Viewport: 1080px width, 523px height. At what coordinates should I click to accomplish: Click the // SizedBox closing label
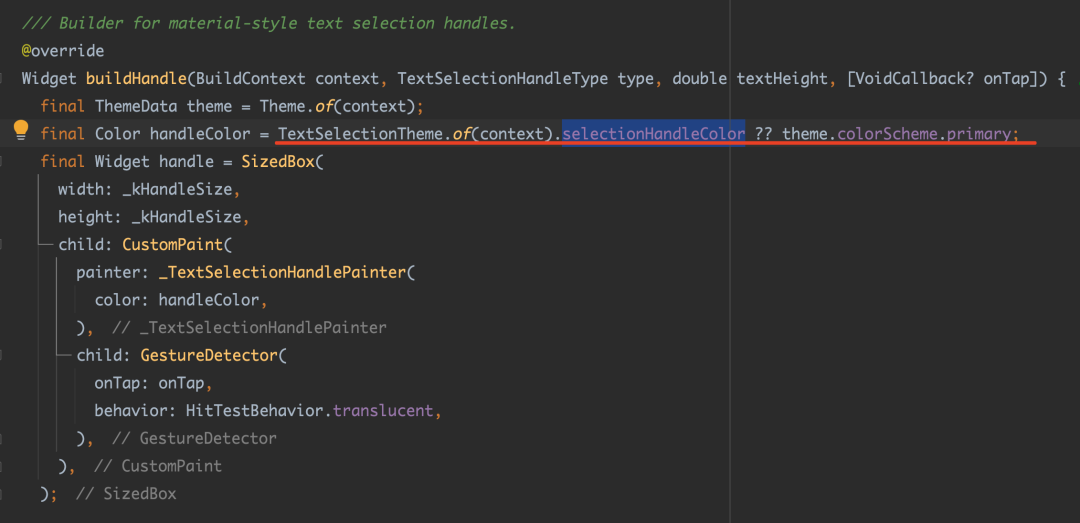tap(126, 494)
